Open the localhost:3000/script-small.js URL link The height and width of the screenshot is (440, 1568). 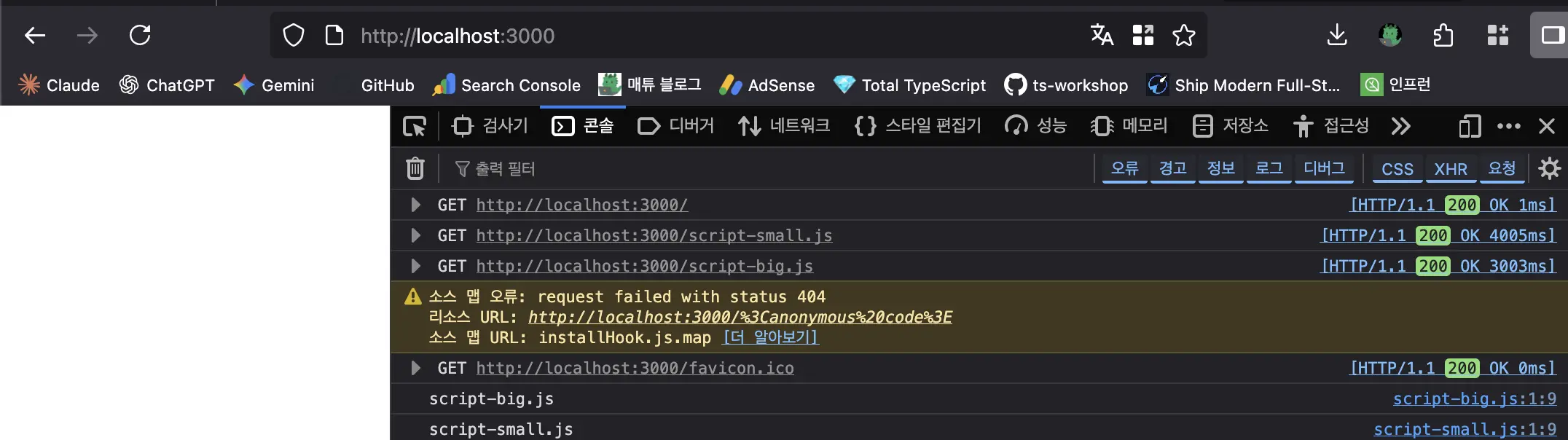654,235
